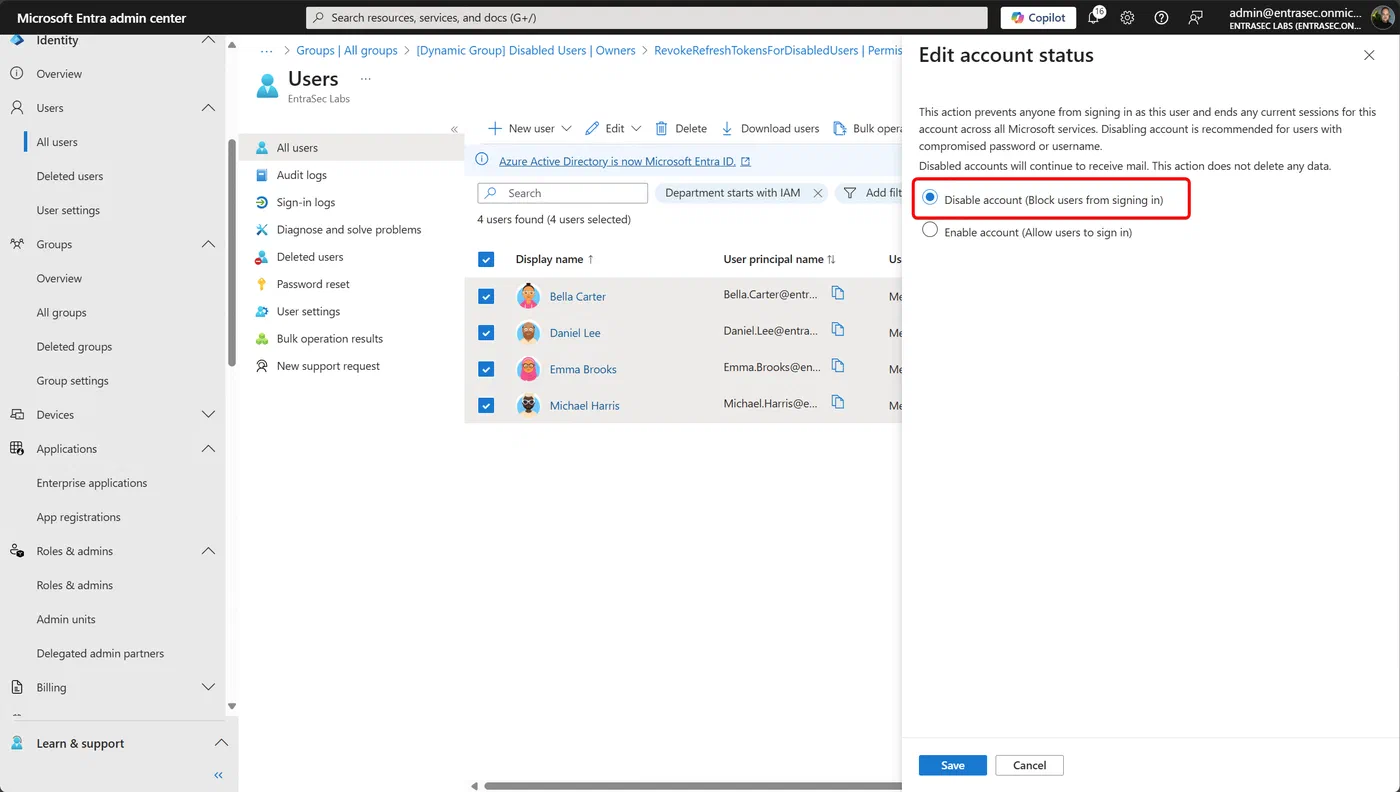
Task: Close the Edit account status panel
Action: [x=1369, y=55]
